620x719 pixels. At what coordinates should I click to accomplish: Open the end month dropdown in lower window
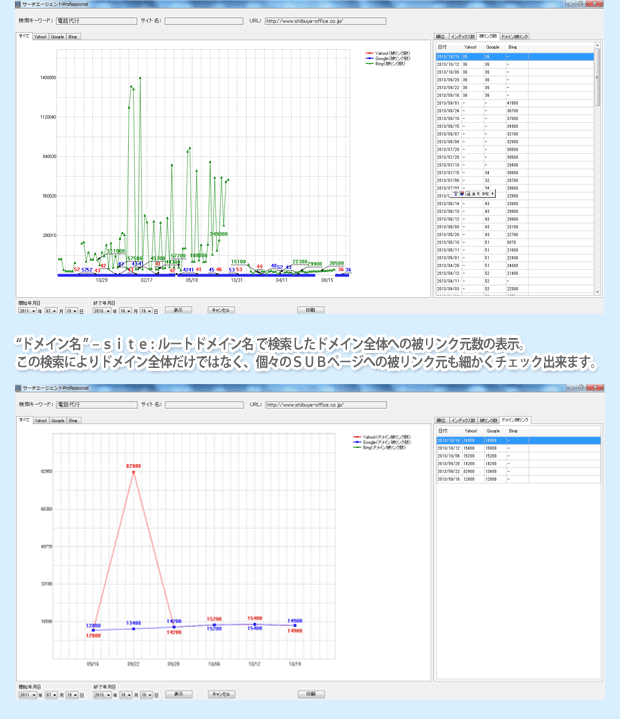tap(126, 695)
